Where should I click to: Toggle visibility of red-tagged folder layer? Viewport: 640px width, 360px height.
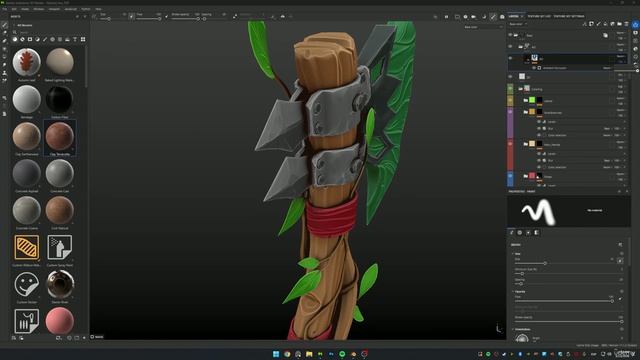[x=510, y=144]
